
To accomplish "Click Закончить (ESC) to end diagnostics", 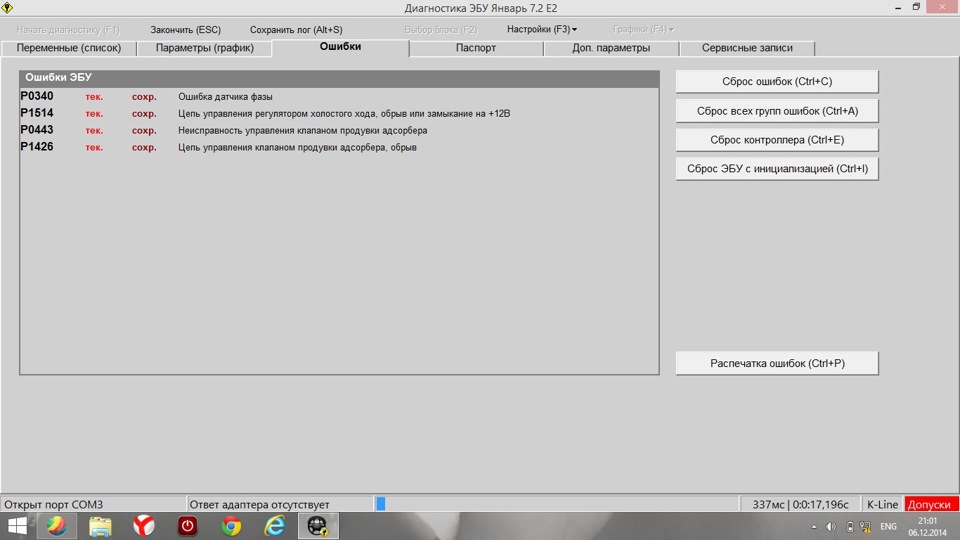I will pos(186,29).
